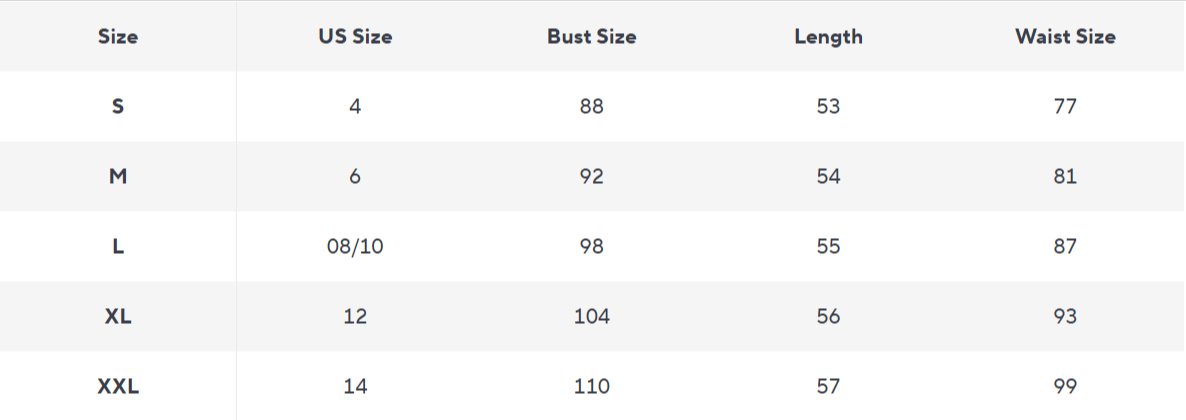1186x420 pixels.
Task: Click US size value 12
Action: pyautogui.click(x=355, y=316)
